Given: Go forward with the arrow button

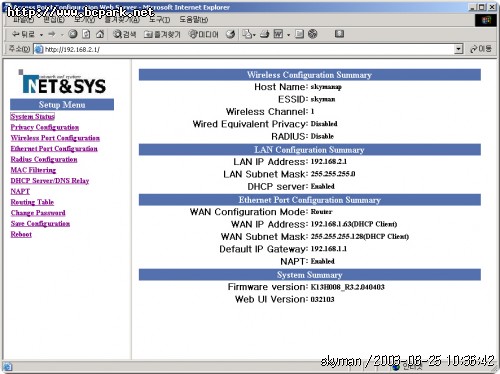Looking at the screenshot, I should point(52,34).
